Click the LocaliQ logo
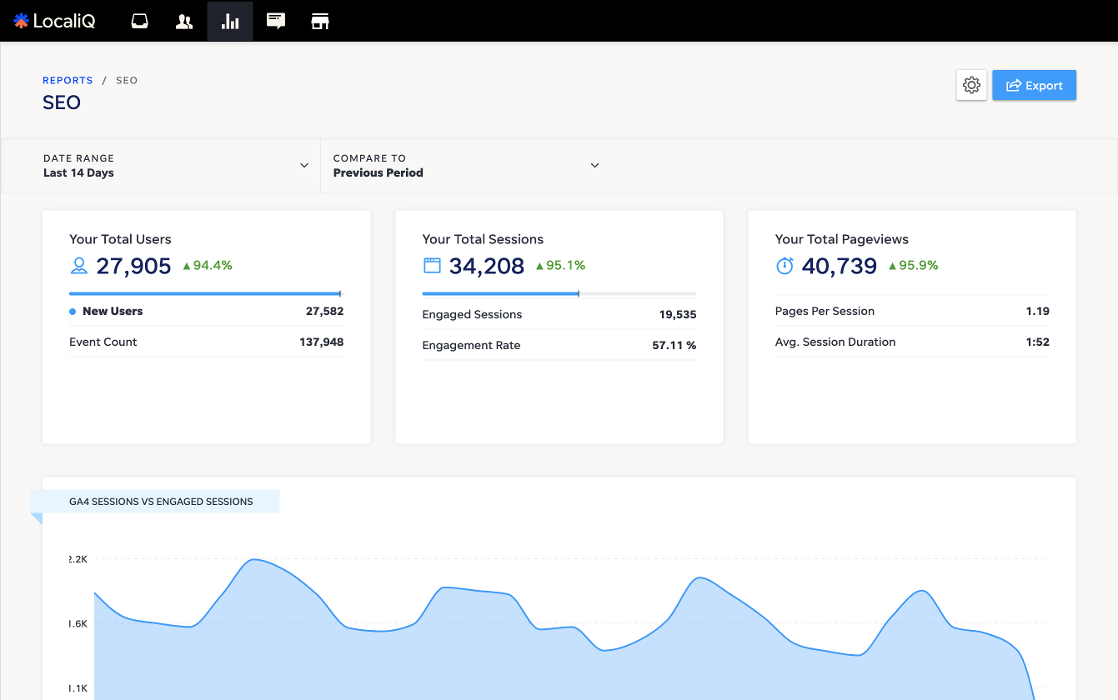This screenshot has width=1118, height=700. tap(54, 21)
